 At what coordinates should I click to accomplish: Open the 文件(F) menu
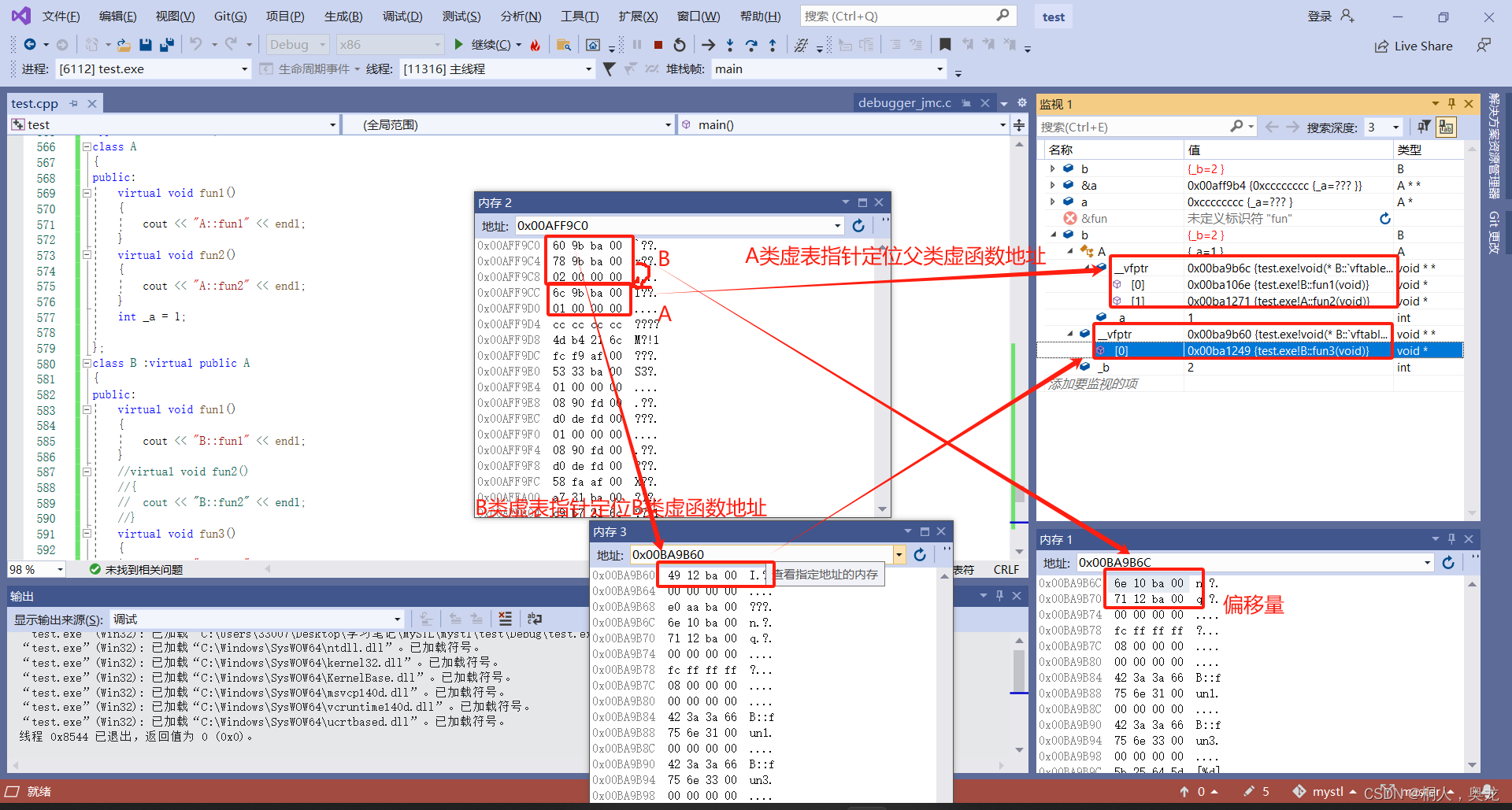61,17
